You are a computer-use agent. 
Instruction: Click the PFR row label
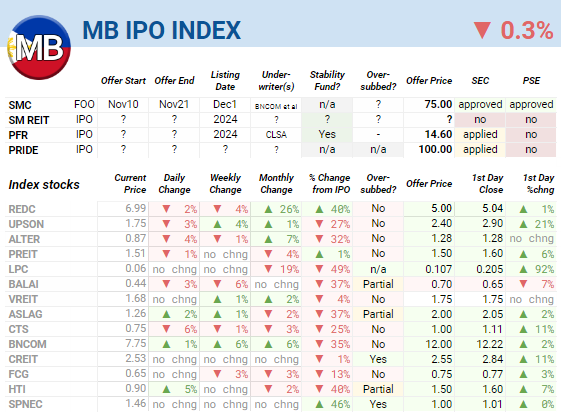[x=18, y=135]
